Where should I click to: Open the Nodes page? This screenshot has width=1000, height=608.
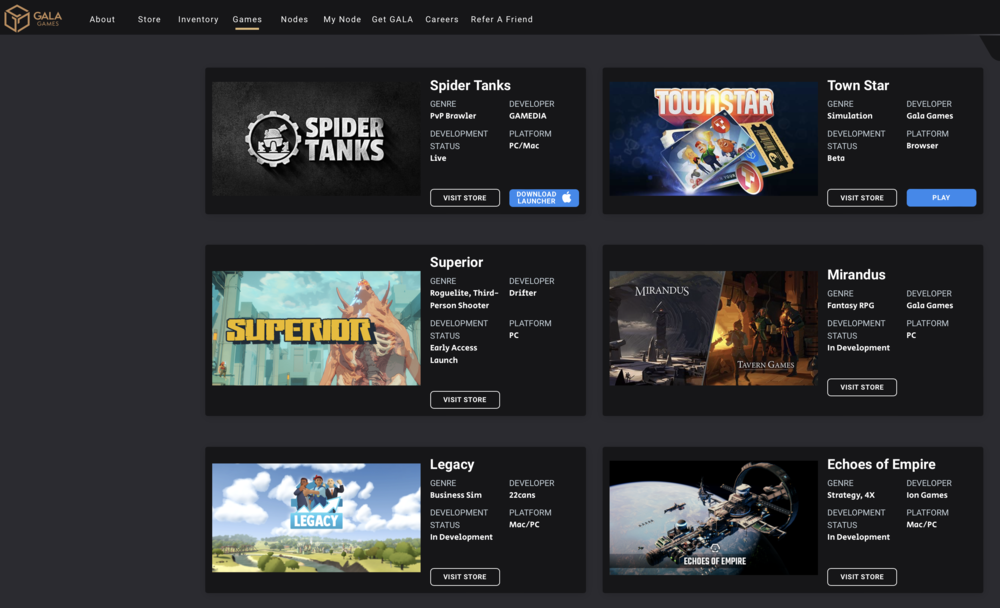tap(294, 20)
